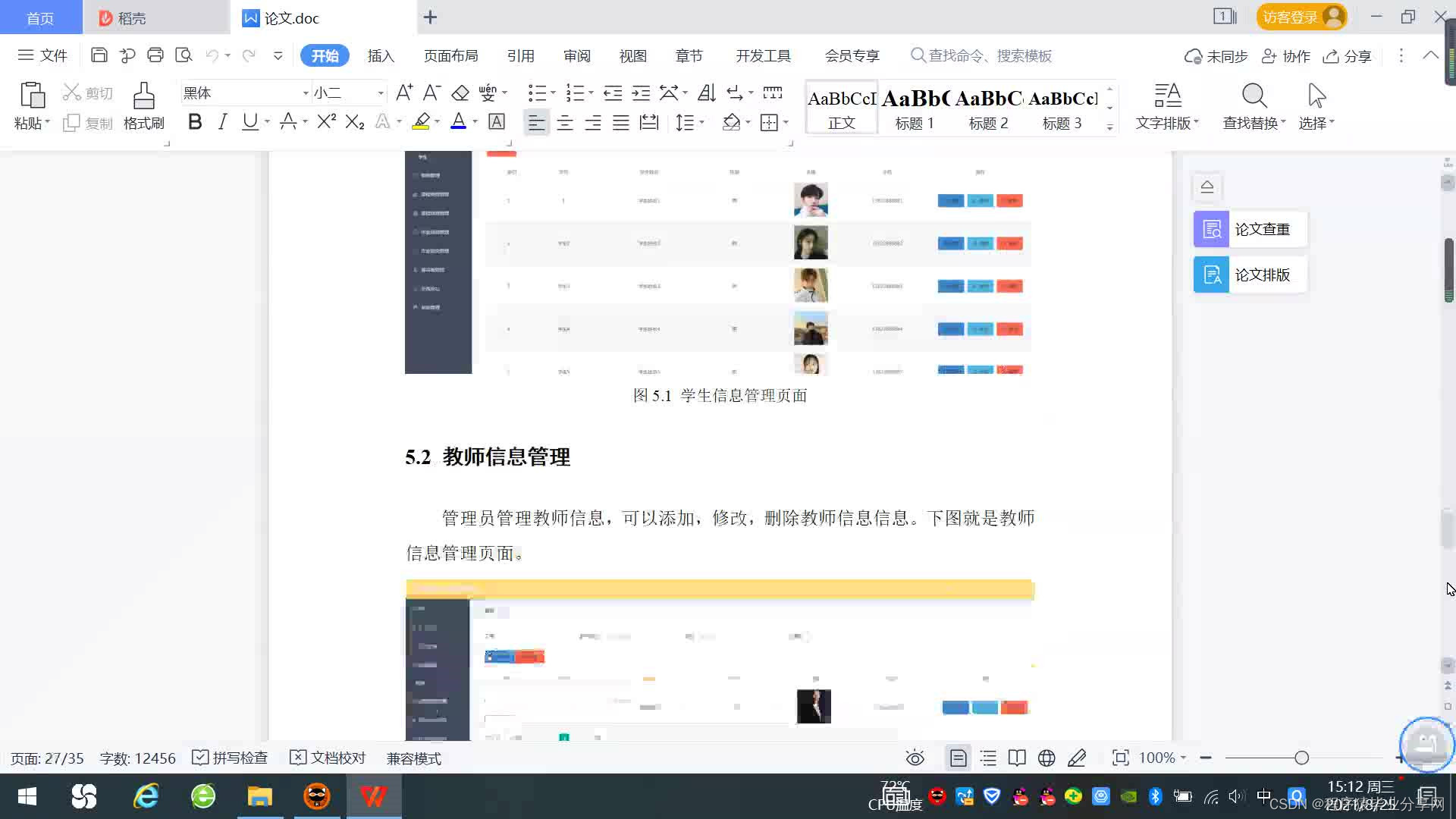This screenshot has height=819, width=1456.
Task: Apply strikethrough using the A strikethrough icon
Action: [x=287, y=122]
